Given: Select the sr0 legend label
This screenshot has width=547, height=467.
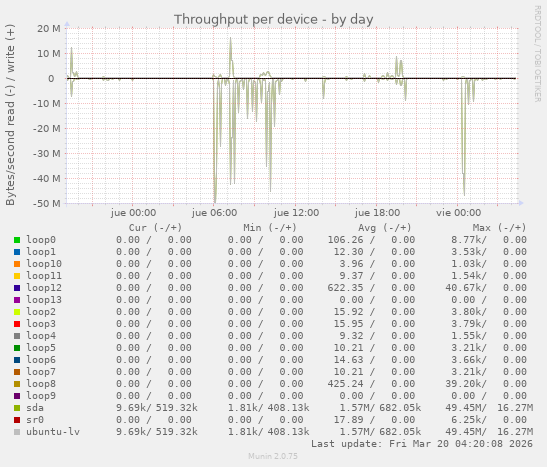Looking at the screenshot, I should (35, 420).
